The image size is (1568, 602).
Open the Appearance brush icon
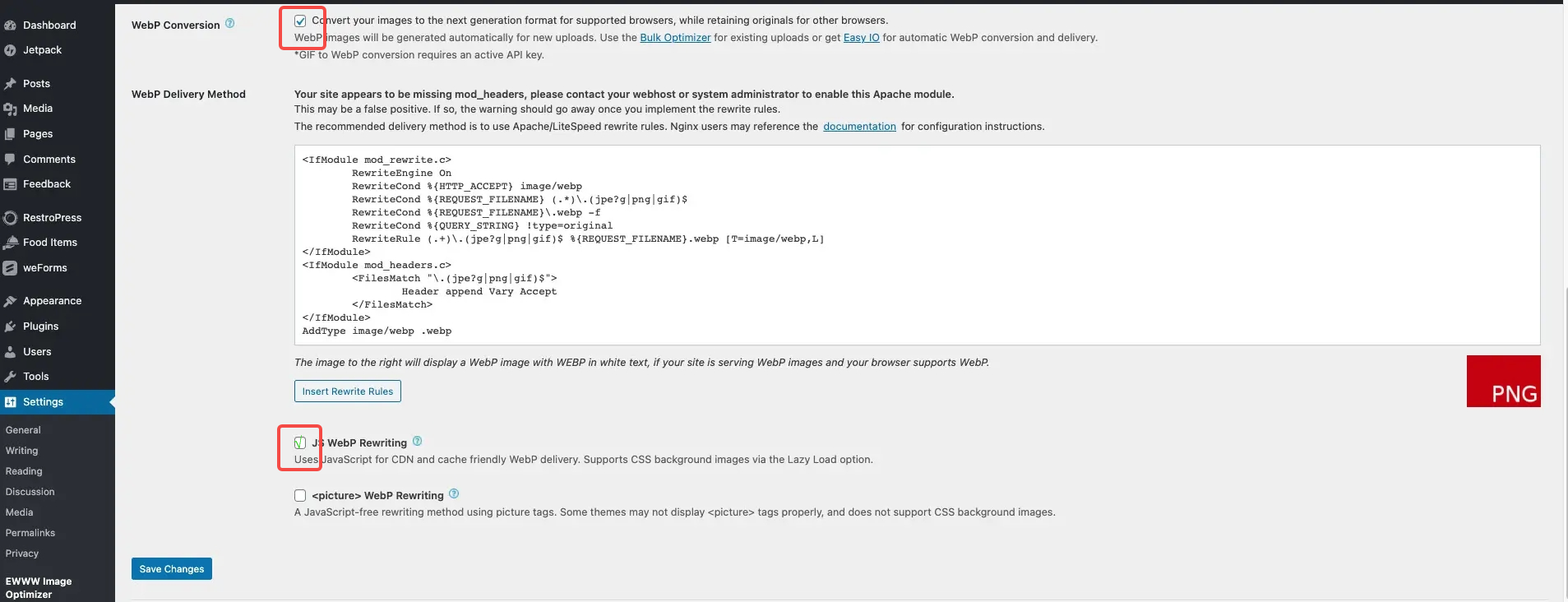click(11, 300)
